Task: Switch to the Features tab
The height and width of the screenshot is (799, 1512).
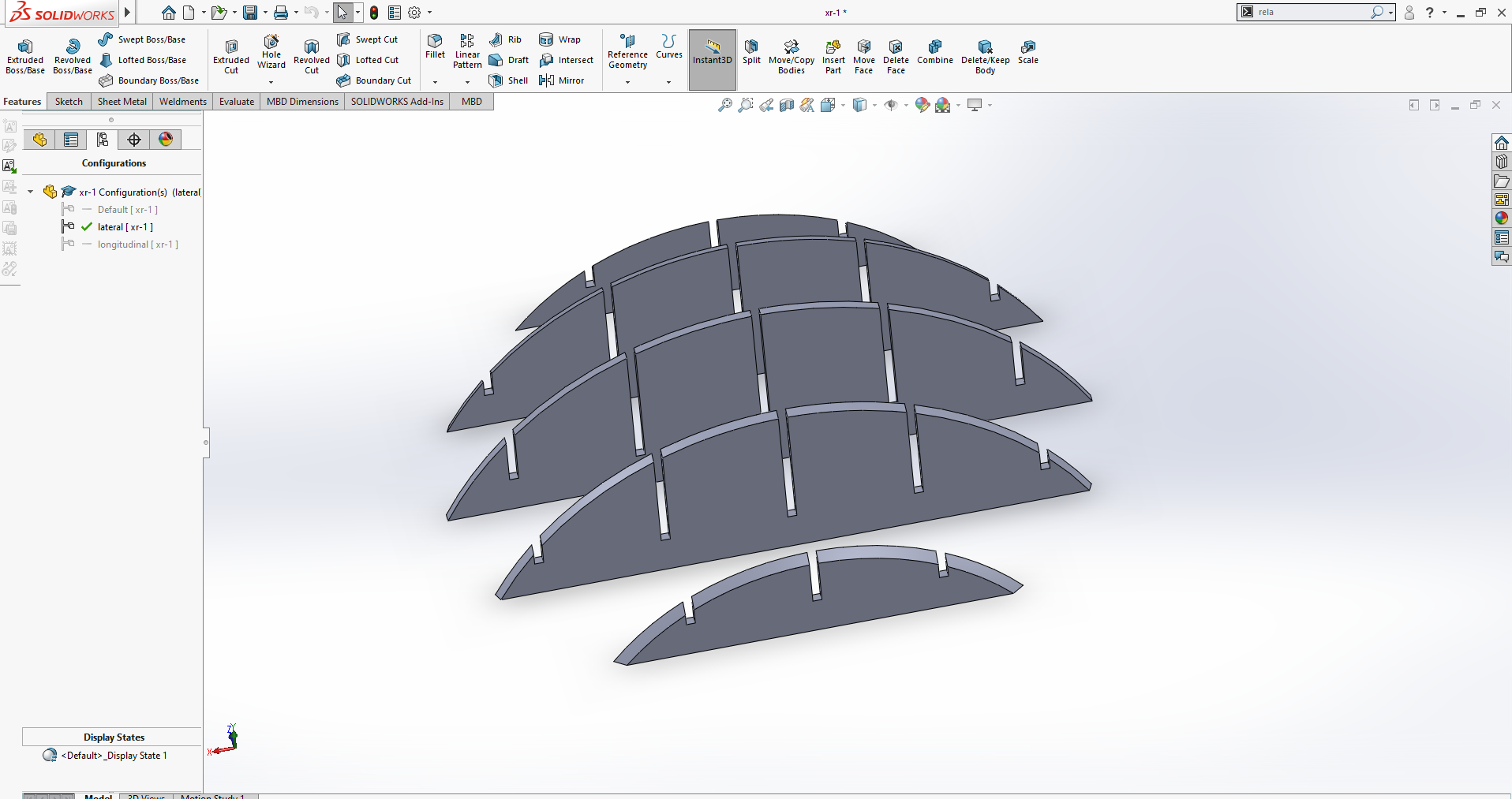Action: point(22,102)
